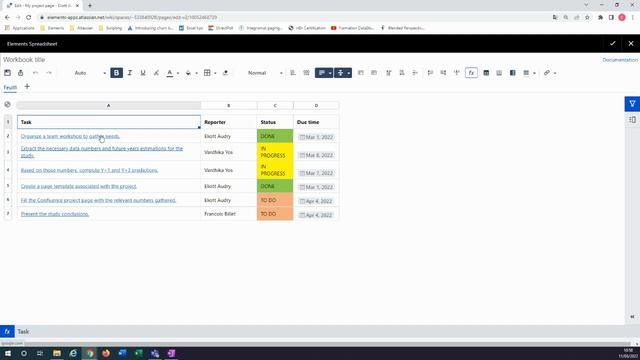Viewport: 640px width, 360px height.
Task: Add a new sheet with the plus icon
Action: 27,87
